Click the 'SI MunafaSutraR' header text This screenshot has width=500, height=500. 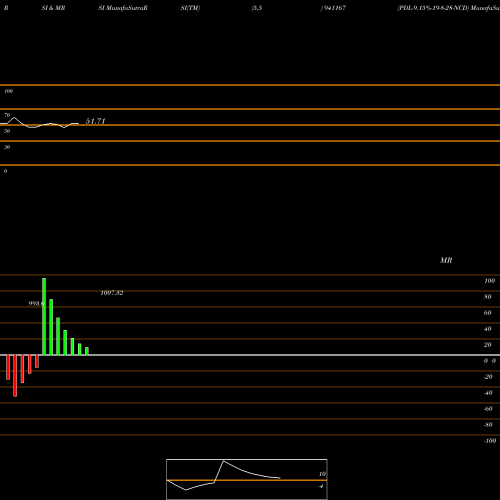[123, 8]
